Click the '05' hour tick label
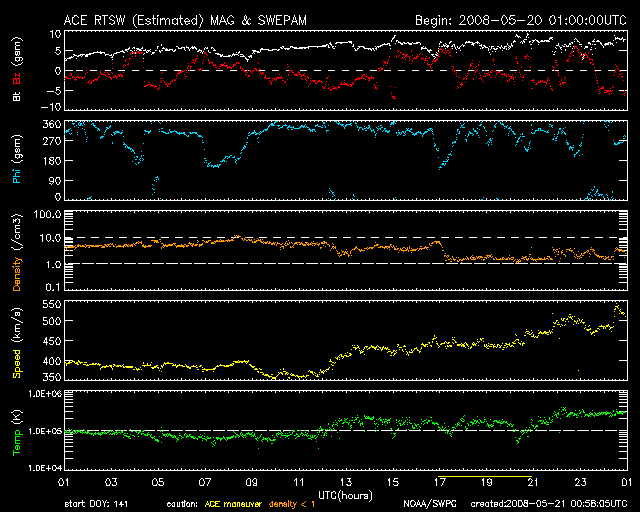This screenshot has width=640, height=512. [158, 483]
